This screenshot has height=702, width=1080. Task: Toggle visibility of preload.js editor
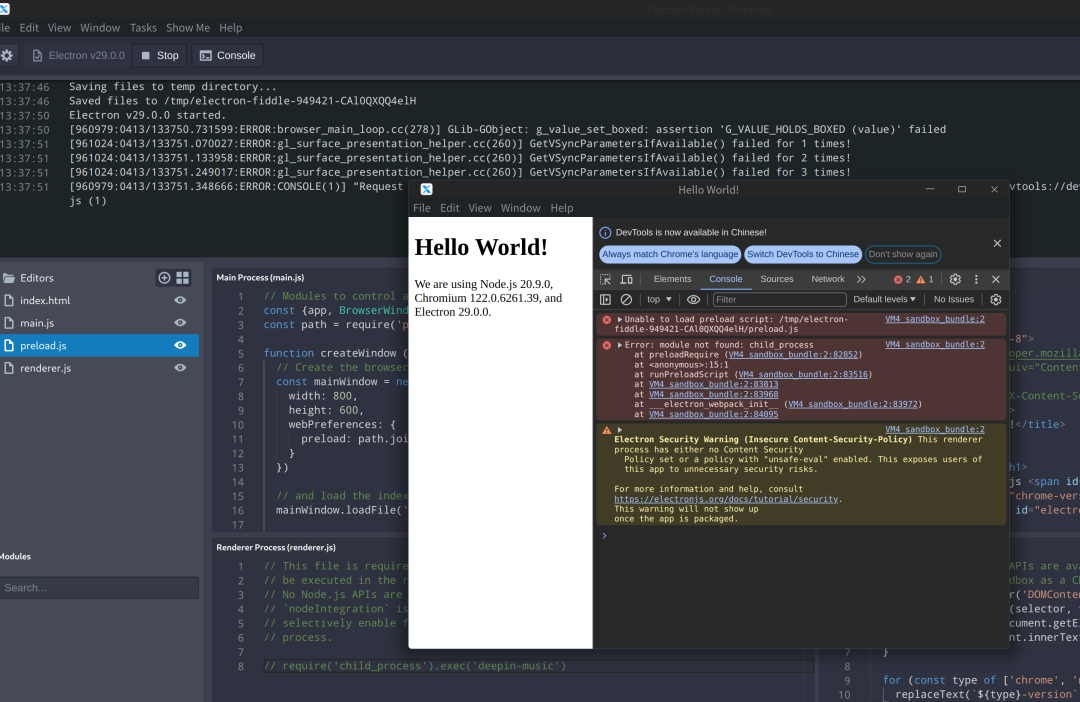point(180,345)
